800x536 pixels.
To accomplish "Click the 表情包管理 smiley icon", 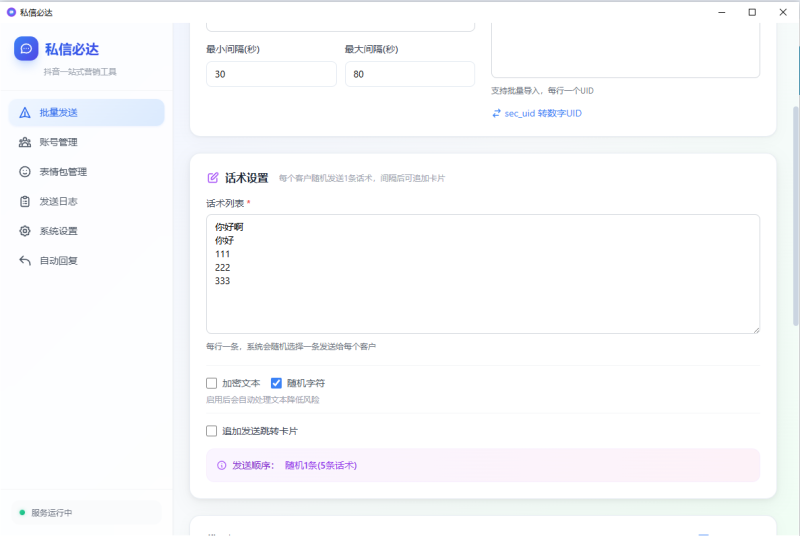I will pos(24,172).
